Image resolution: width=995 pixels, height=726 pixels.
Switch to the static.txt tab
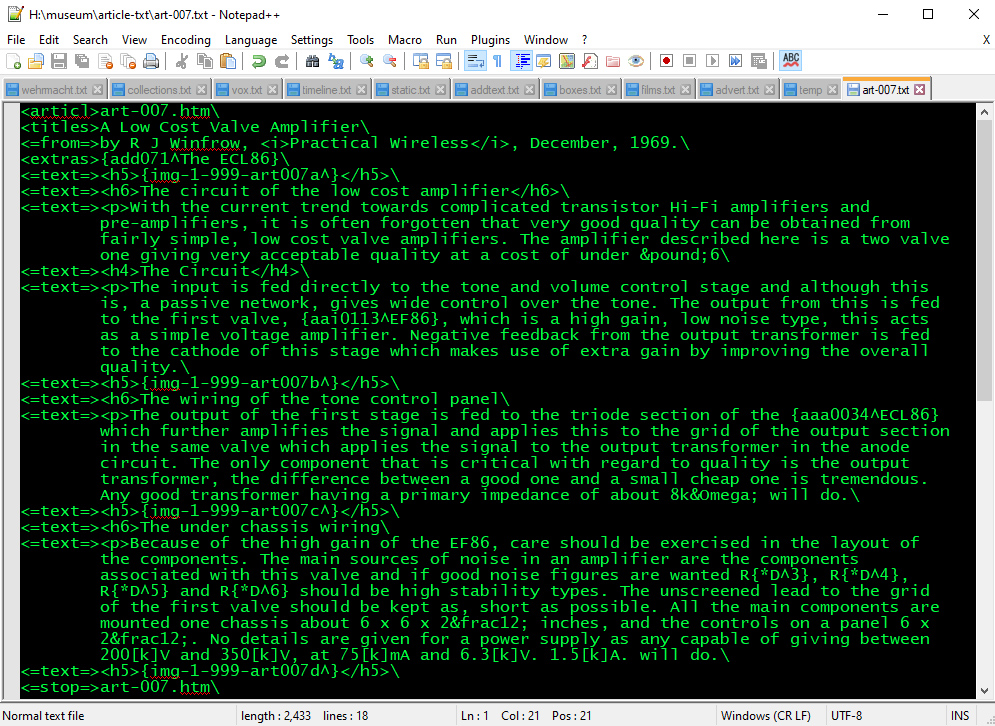click(410, 90)
